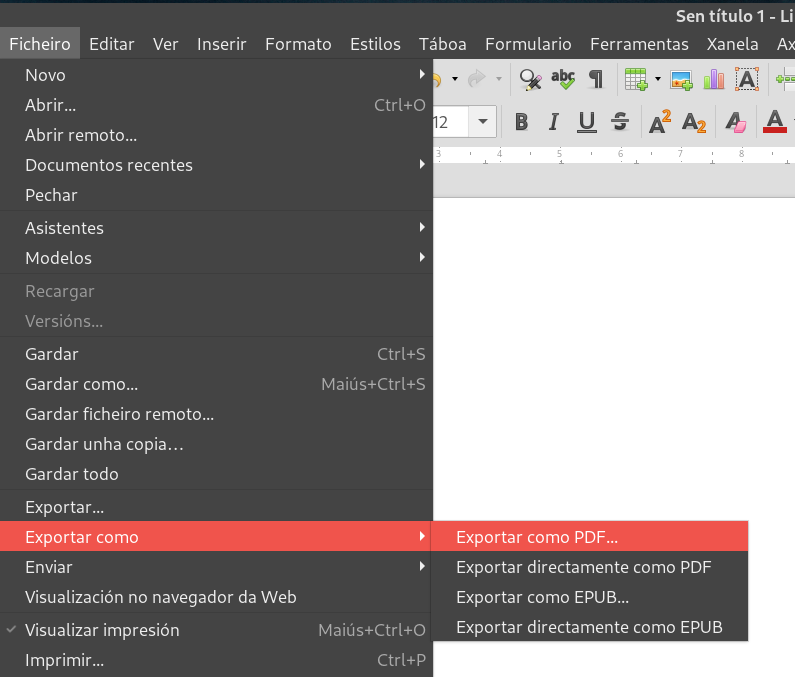
Task: Apply superscript formatting
Action: (660, 122)
